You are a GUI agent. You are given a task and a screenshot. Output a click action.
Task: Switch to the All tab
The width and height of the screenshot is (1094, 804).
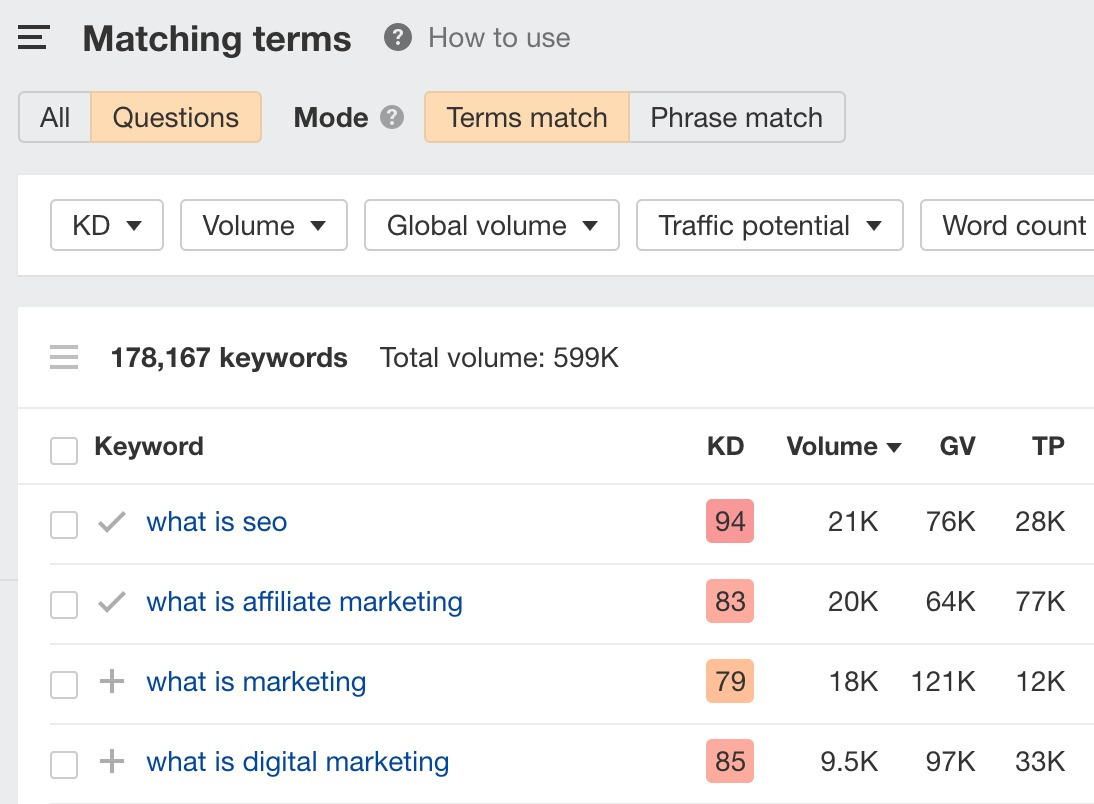point(55,118)
